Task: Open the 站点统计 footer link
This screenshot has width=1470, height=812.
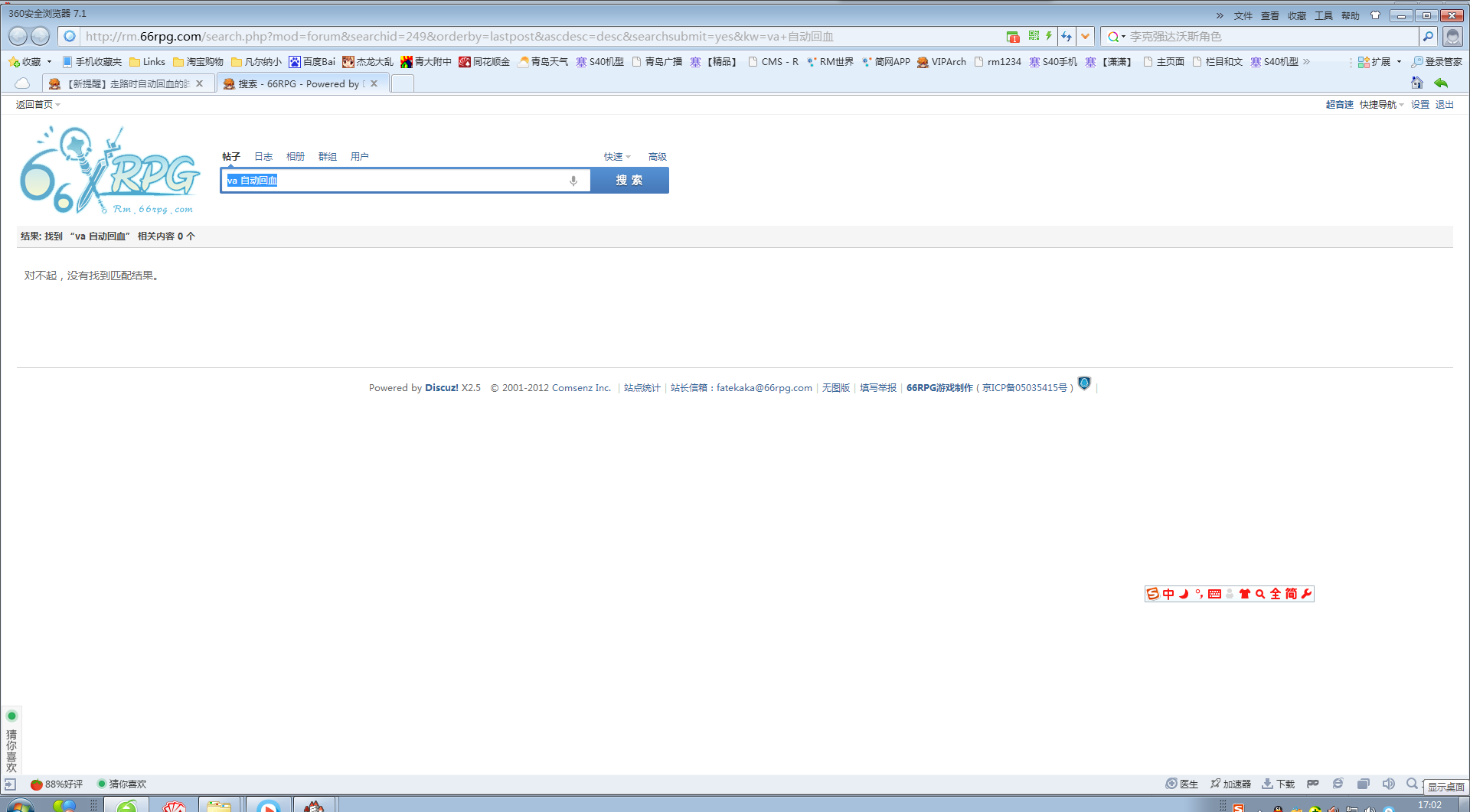Action: click(642, 388)
